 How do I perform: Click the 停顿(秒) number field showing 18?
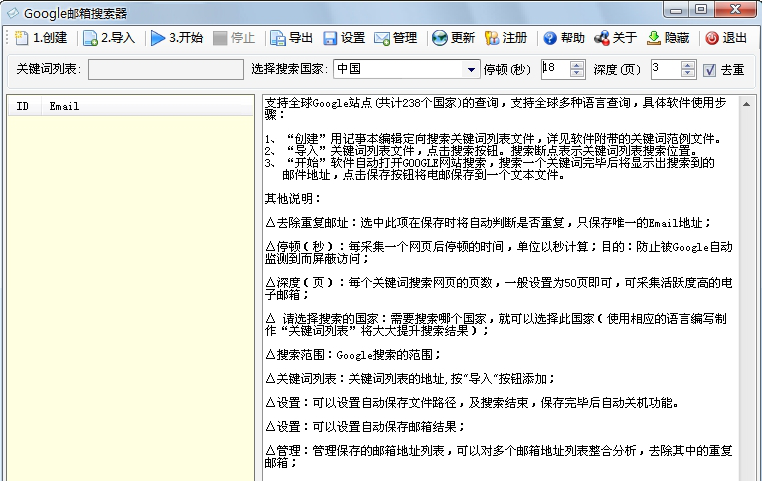556,69
